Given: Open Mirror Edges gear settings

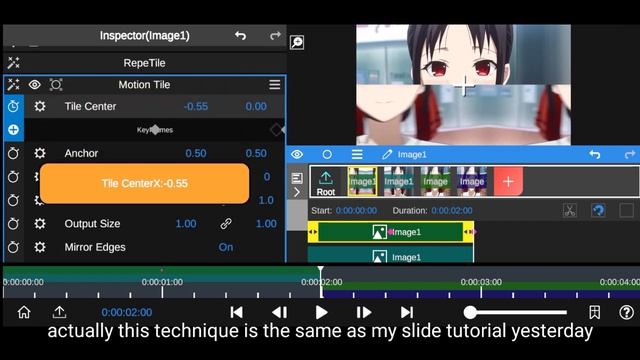Looking at the screenshot, I should (x=40, y=247).
